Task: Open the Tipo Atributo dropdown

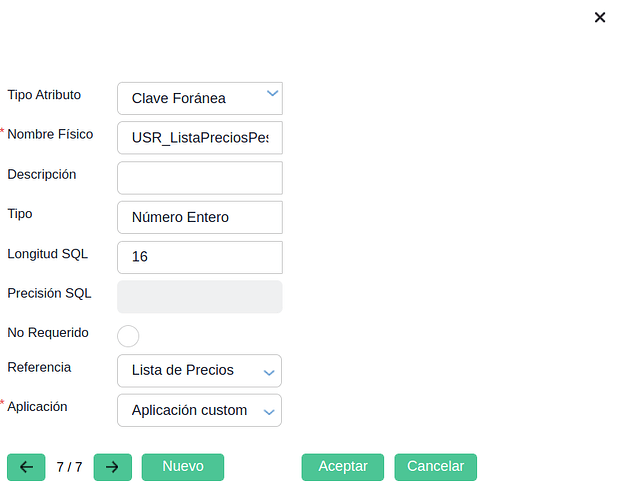Action: click(x=200, y=98)
